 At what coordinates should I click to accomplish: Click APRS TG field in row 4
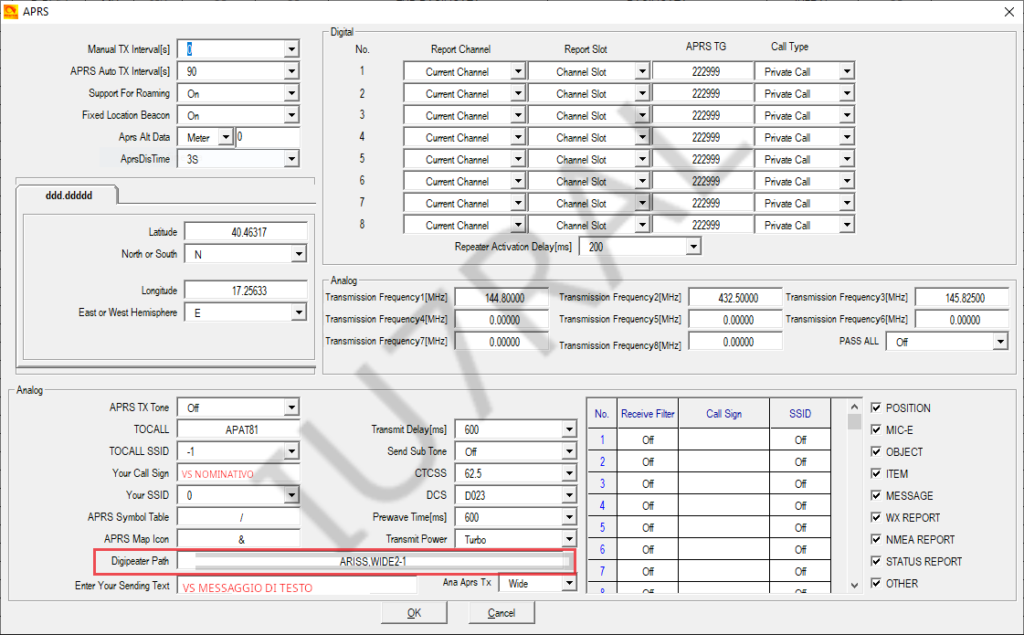703,137
